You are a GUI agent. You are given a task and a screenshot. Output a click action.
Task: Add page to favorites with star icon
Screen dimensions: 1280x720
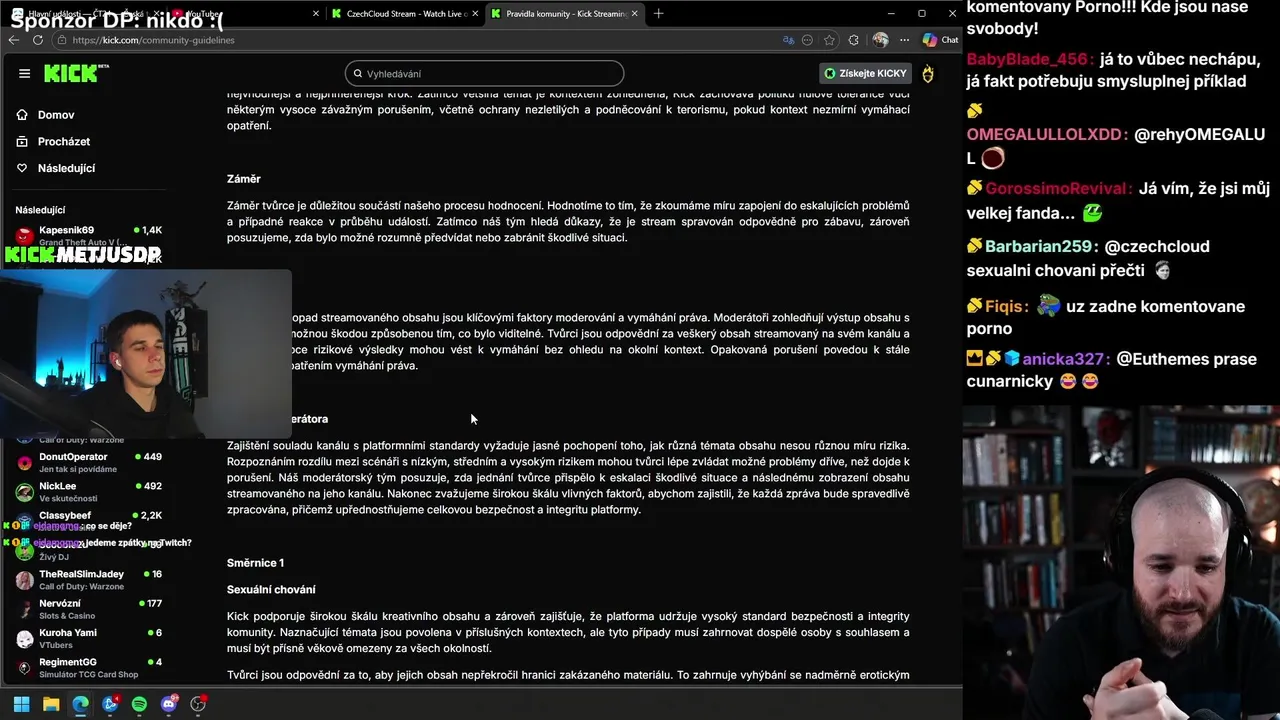click(x=830, y=40)
